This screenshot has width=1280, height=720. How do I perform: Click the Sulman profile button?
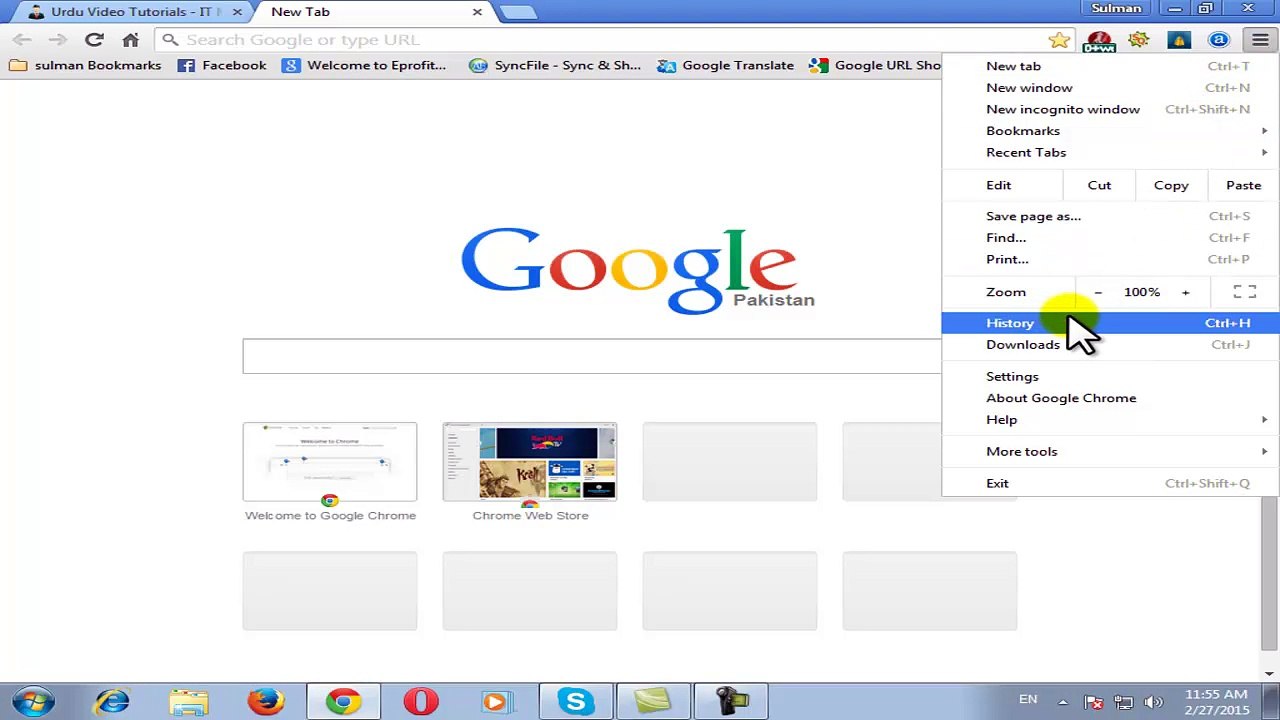click(1116, 9)
